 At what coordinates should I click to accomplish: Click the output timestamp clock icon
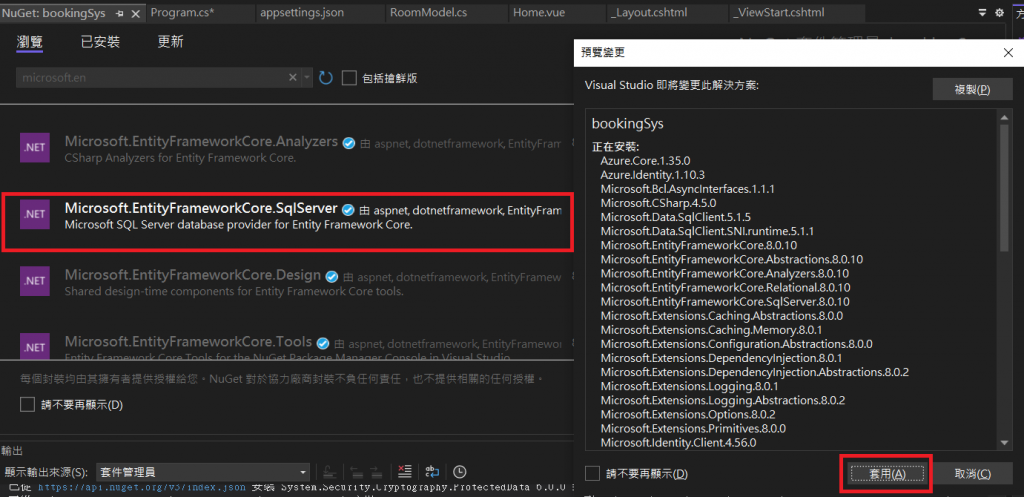(x=460, y=472)
